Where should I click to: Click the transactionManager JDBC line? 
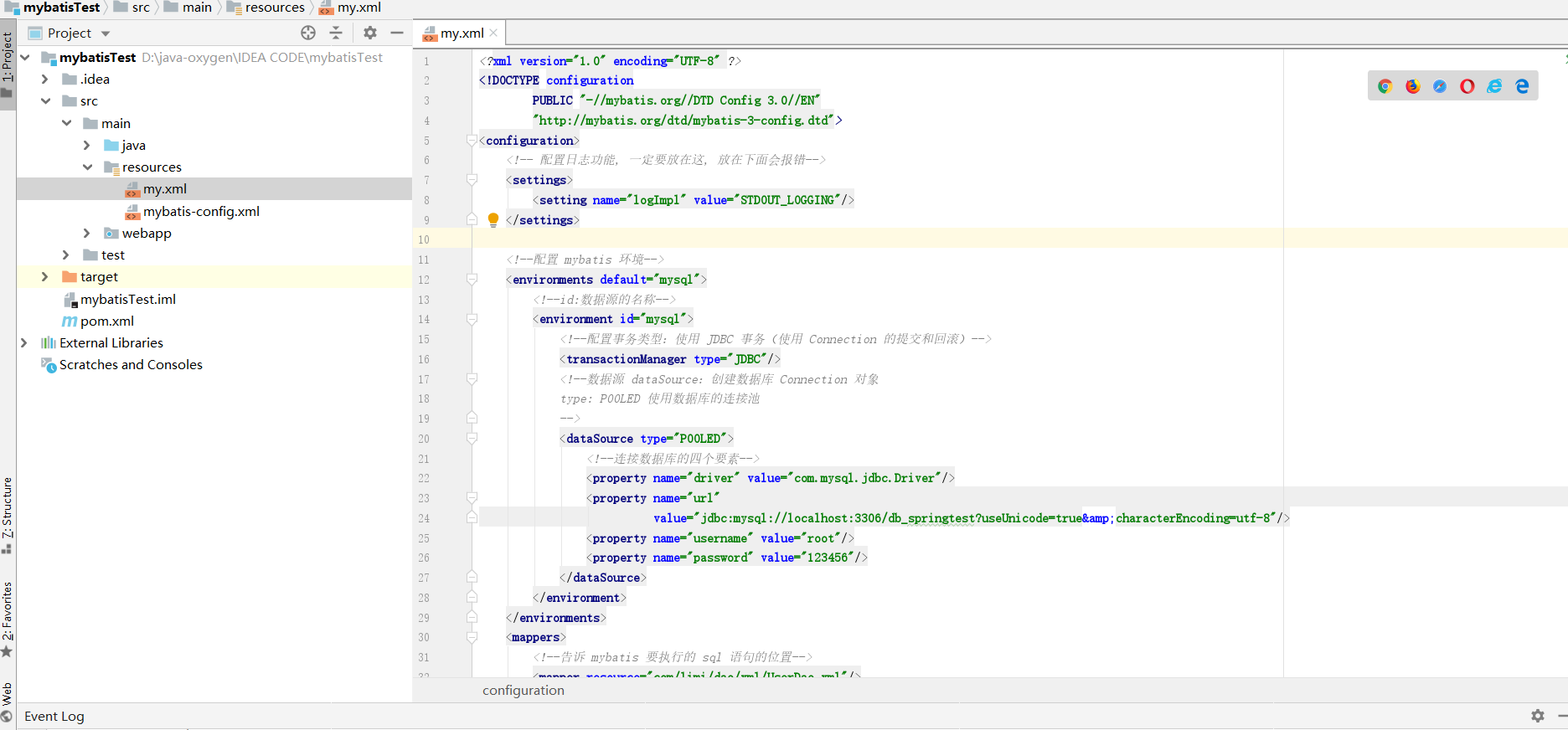(670, 359)
